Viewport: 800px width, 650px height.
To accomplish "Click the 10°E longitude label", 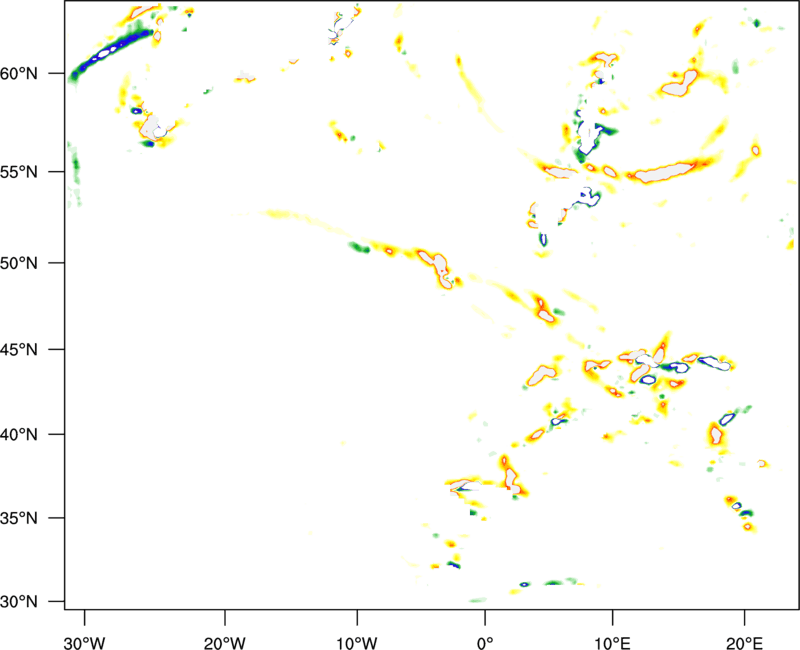I will 612,643.
